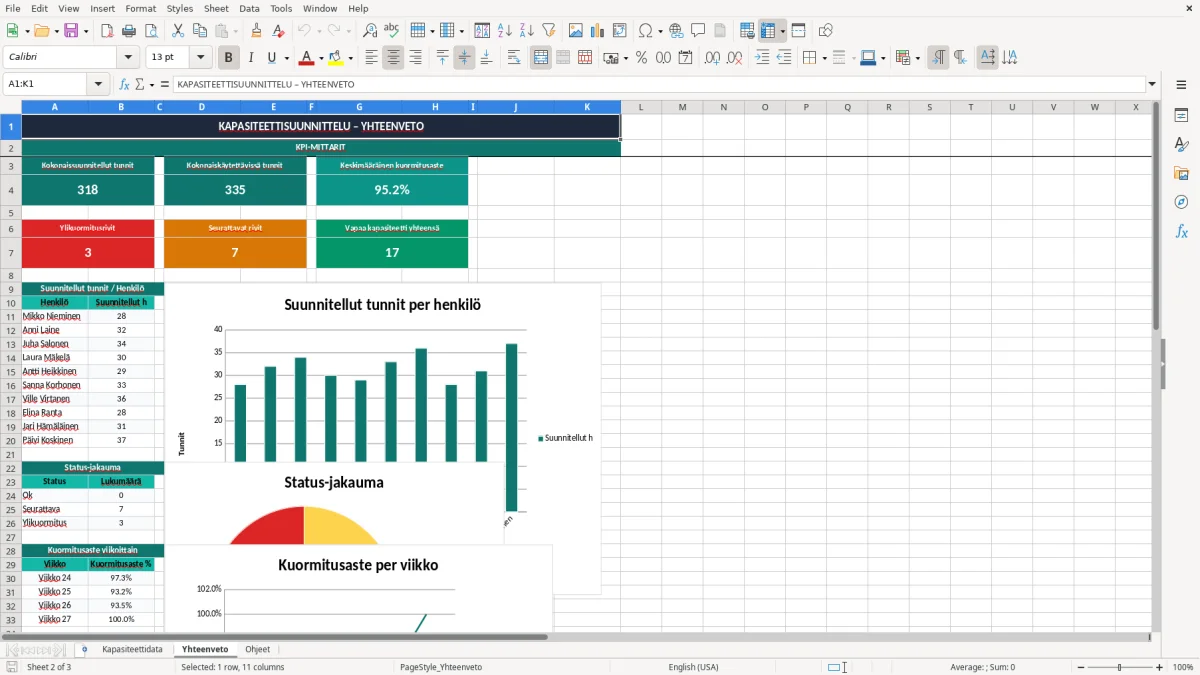1200x675 pixels.
Task: Toggle Merge and Center Cells
Action: tap(541, 58)
